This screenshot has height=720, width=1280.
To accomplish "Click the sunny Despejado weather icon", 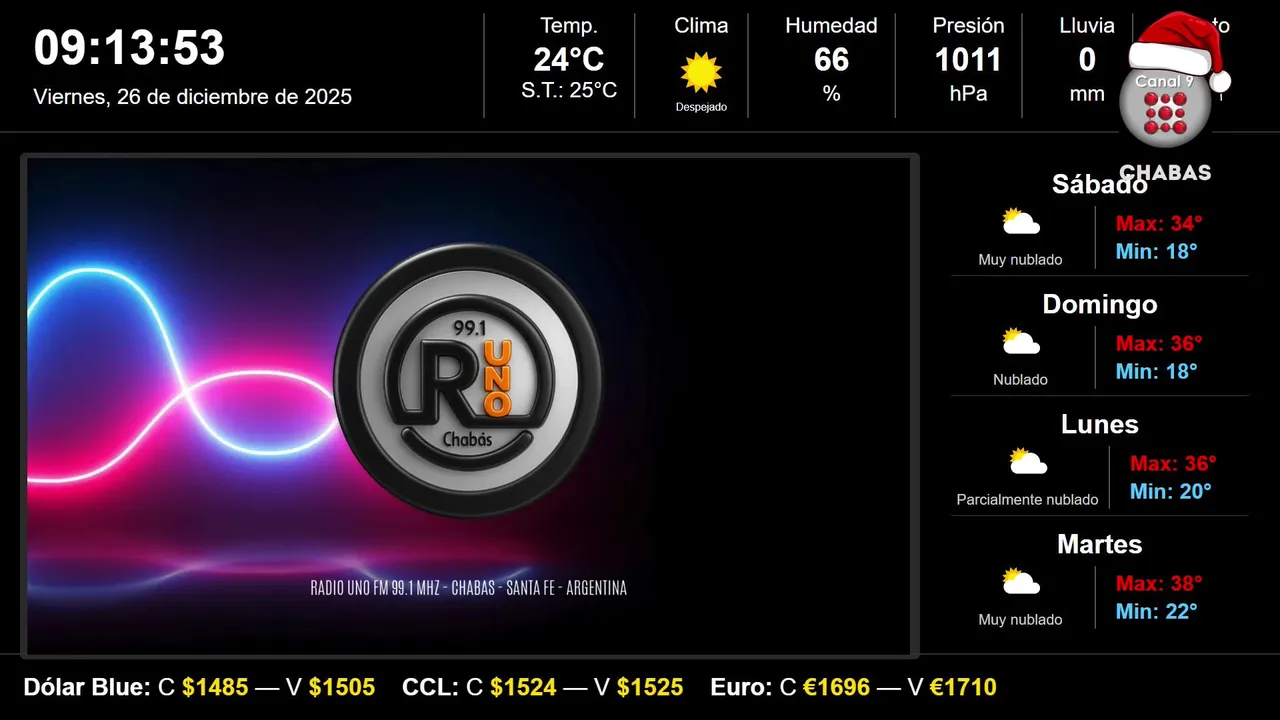I will (x=701, y=73).
